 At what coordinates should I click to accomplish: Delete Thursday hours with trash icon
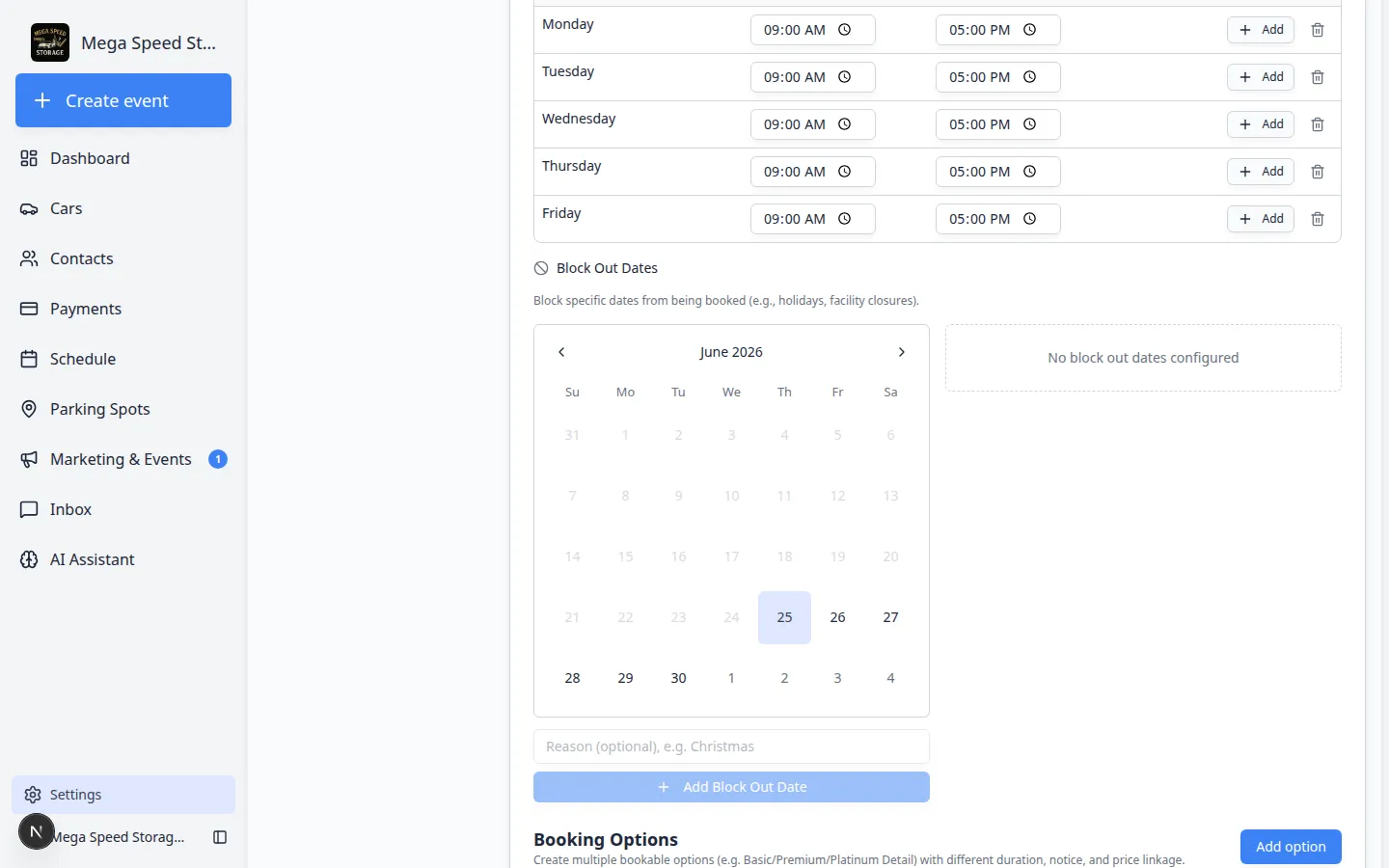[x=1318, y=172]
